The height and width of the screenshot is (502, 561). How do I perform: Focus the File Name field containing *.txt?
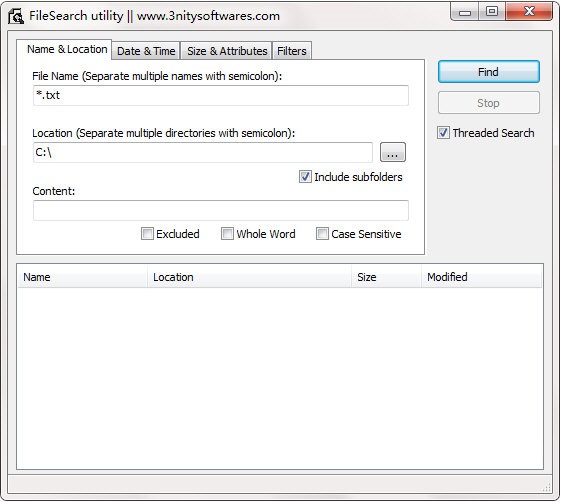221,96
